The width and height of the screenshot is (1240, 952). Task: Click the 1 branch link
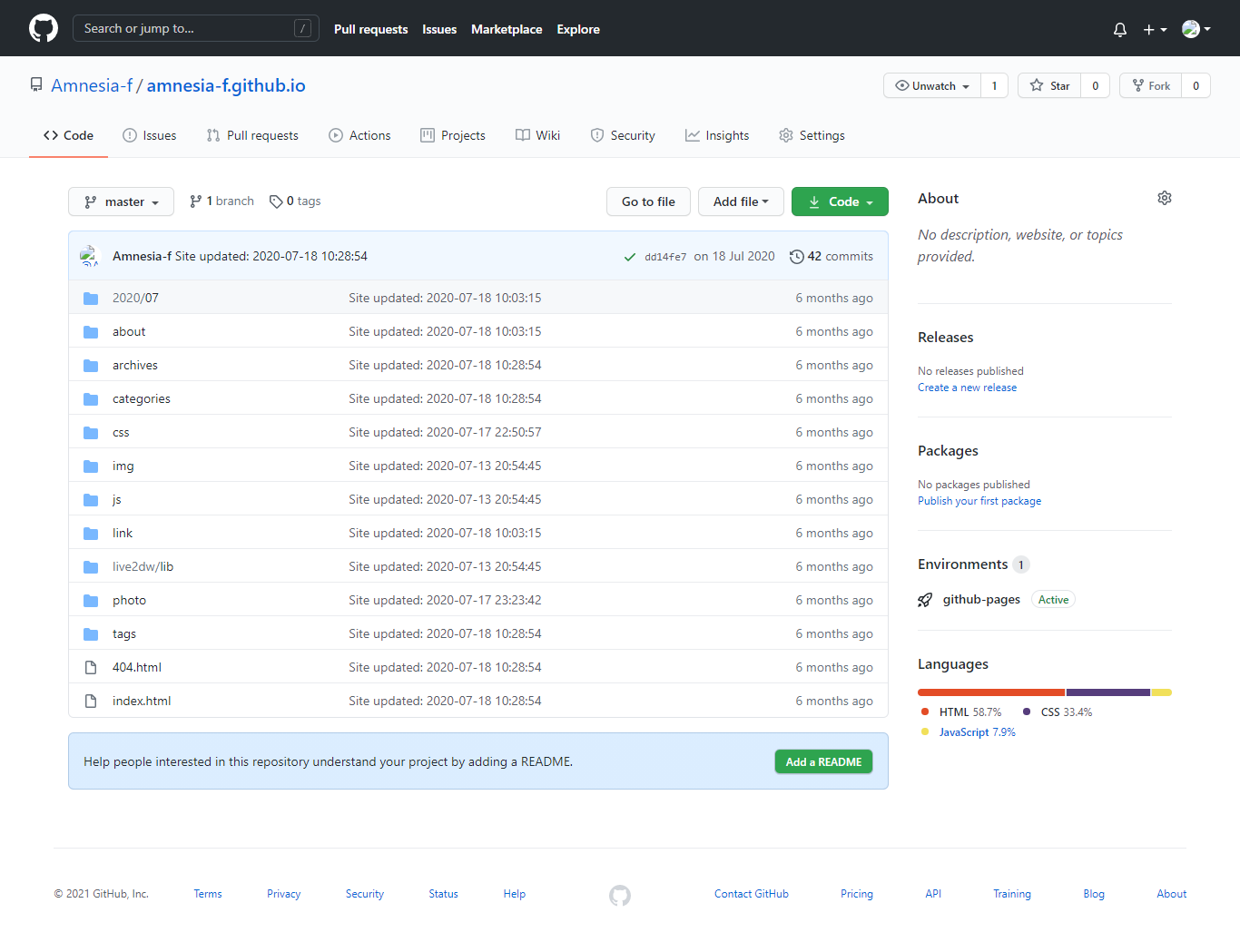tap(221, 201)
